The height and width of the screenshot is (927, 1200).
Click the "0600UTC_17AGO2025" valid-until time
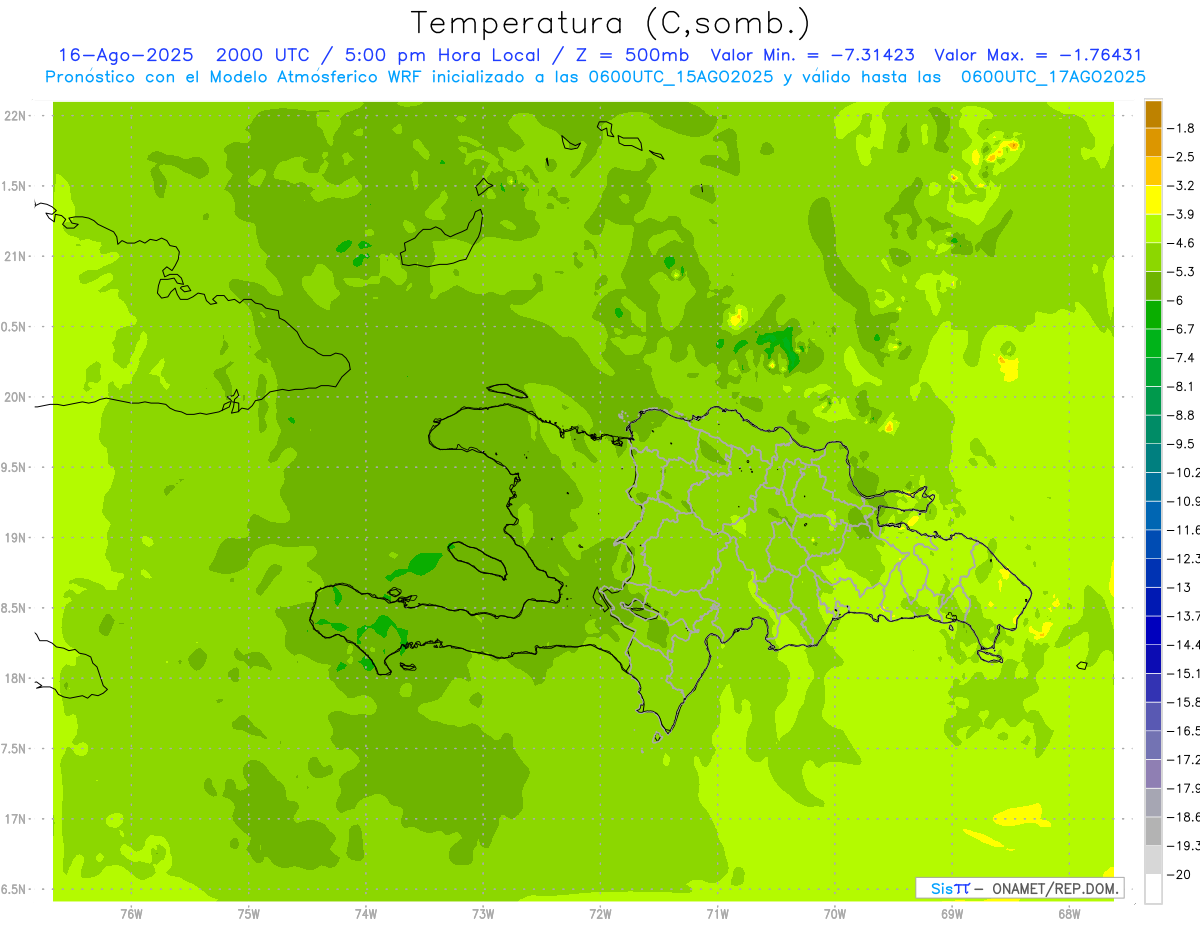click(x=1053, y=77)
